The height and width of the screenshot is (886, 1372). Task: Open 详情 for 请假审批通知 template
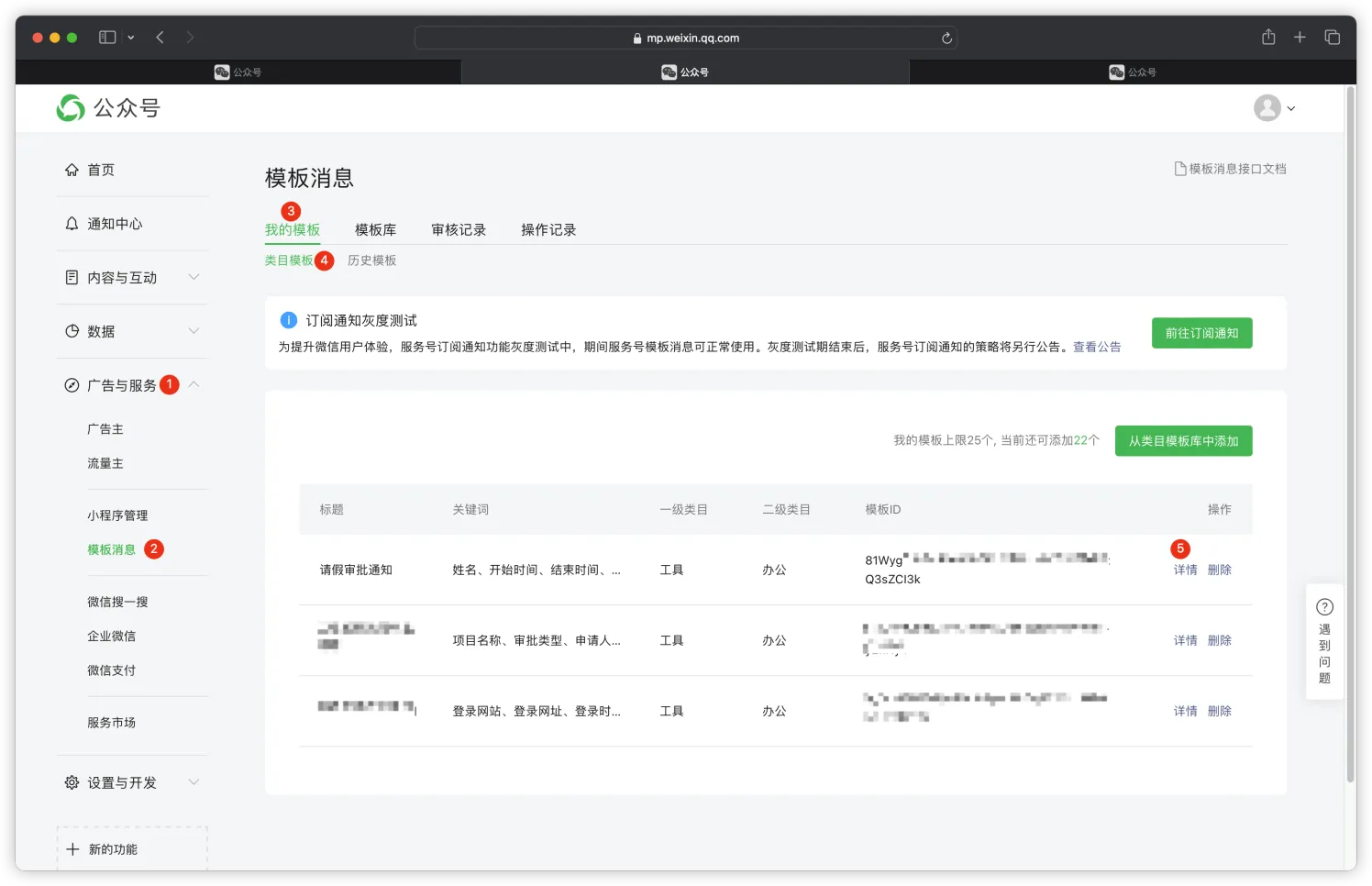[x=1185, y=570]
